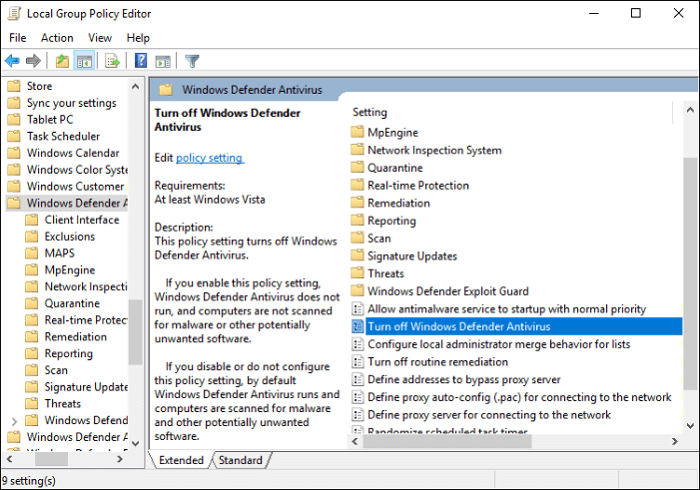Toggle the Show/Hide Console Tree icon

[x=85, y=61]
